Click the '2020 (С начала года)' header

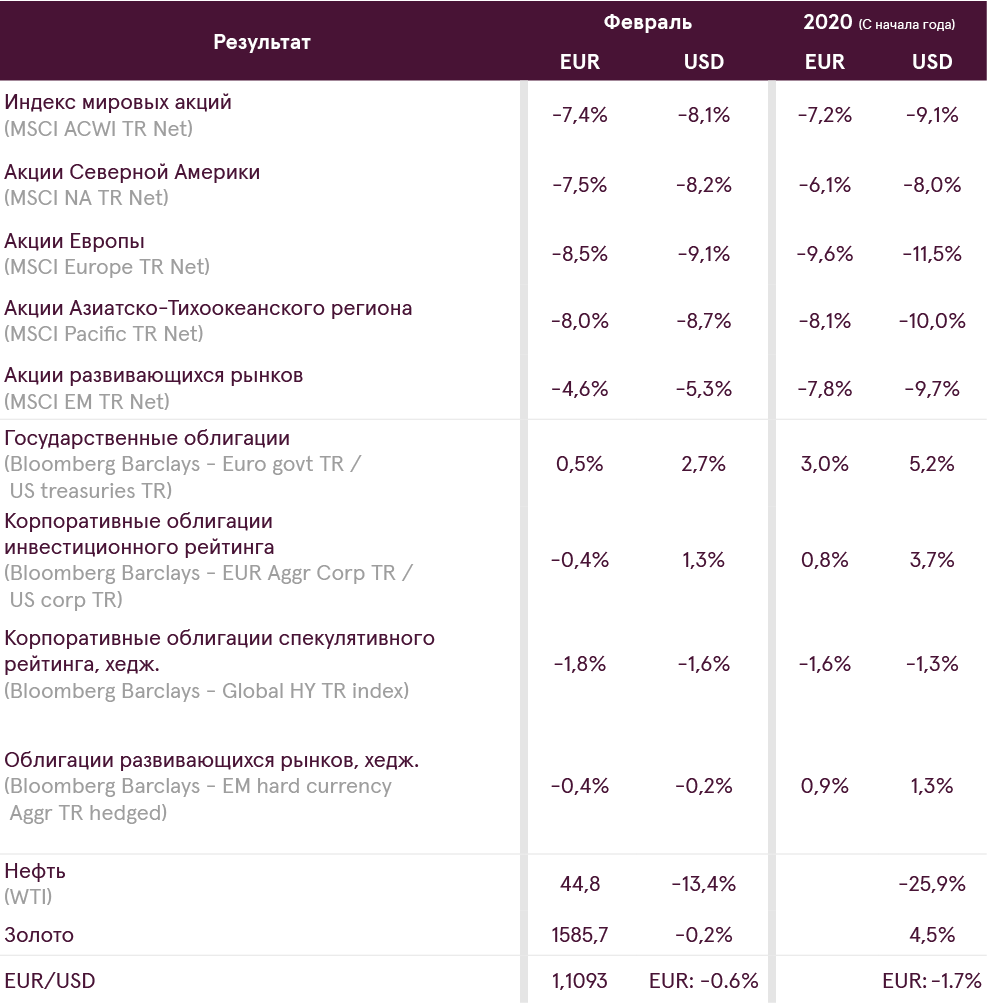pyautogui.click(x=878, y=23)
